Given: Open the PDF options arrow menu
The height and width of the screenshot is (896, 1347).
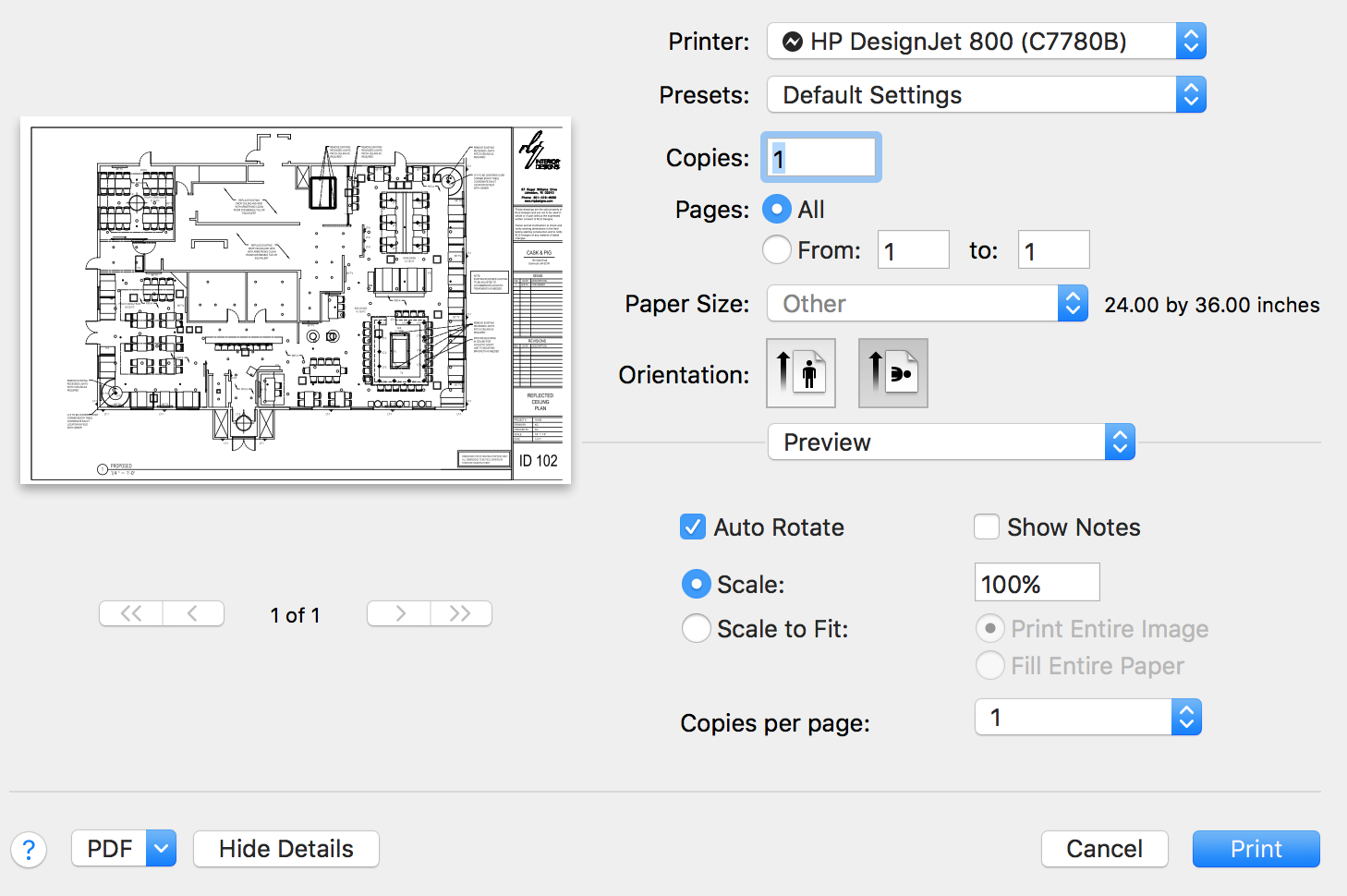Looking at the screenshot, I should (x=162, y=848).
